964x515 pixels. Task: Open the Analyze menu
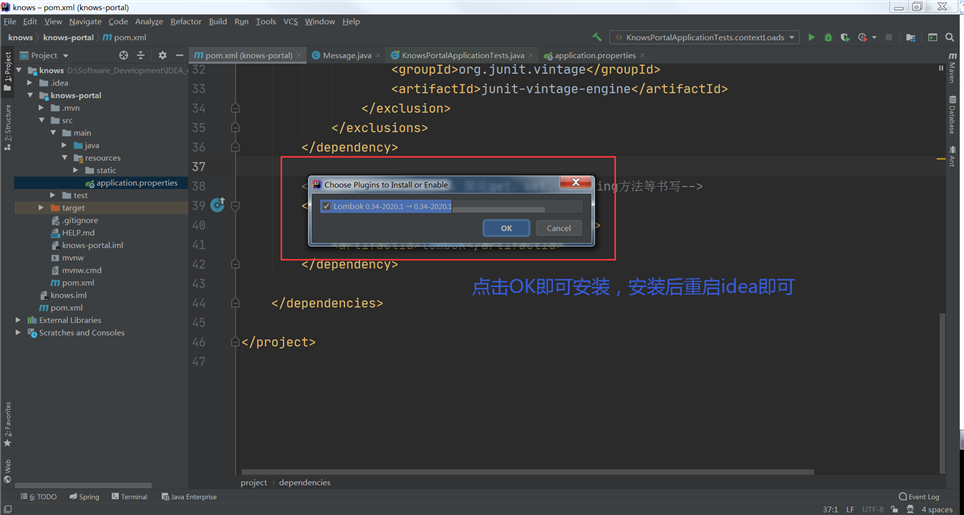pos(149,22)
